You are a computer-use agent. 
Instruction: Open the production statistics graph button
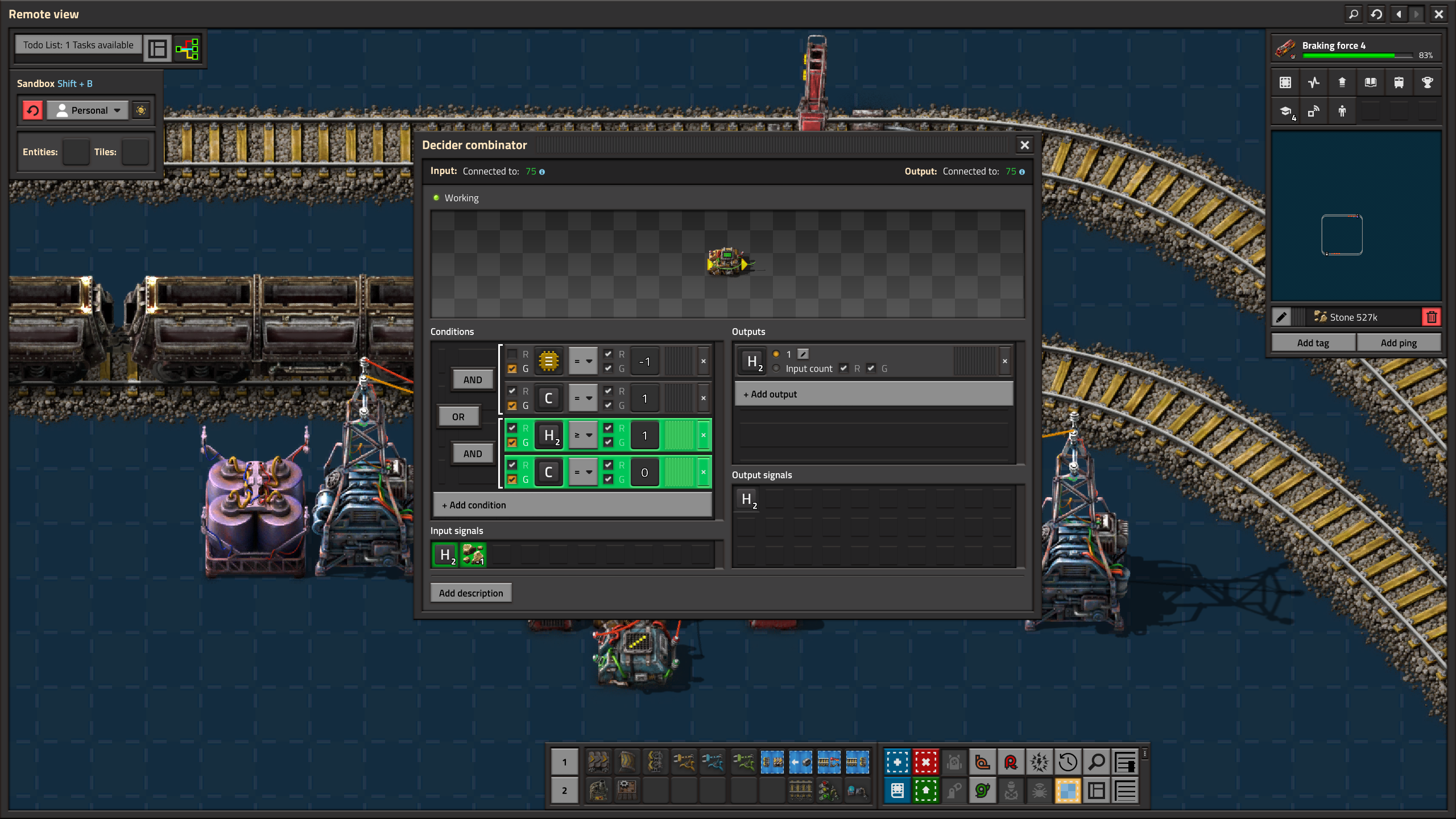(1314, 82)
